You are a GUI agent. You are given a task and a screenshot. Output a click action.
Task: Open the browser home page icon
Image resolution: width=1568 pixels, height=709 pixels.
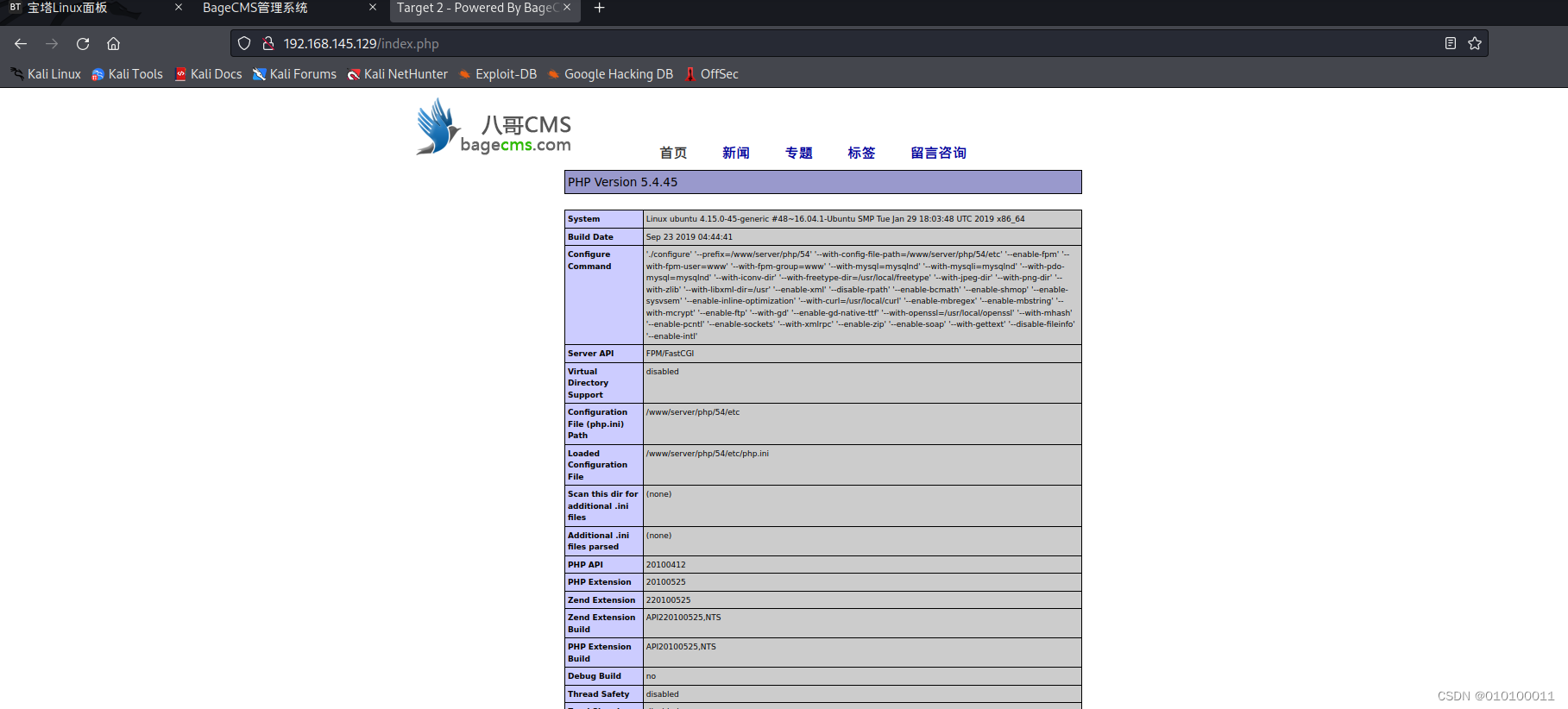[113, 43]
